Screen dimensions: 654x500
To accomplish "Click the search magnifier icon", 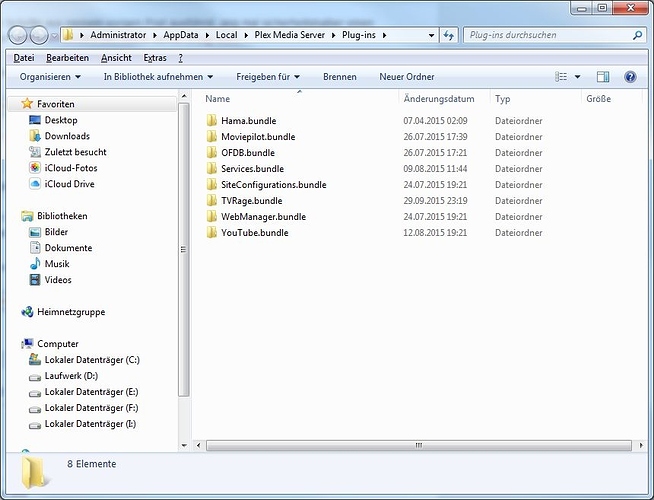I will (637, 35).
